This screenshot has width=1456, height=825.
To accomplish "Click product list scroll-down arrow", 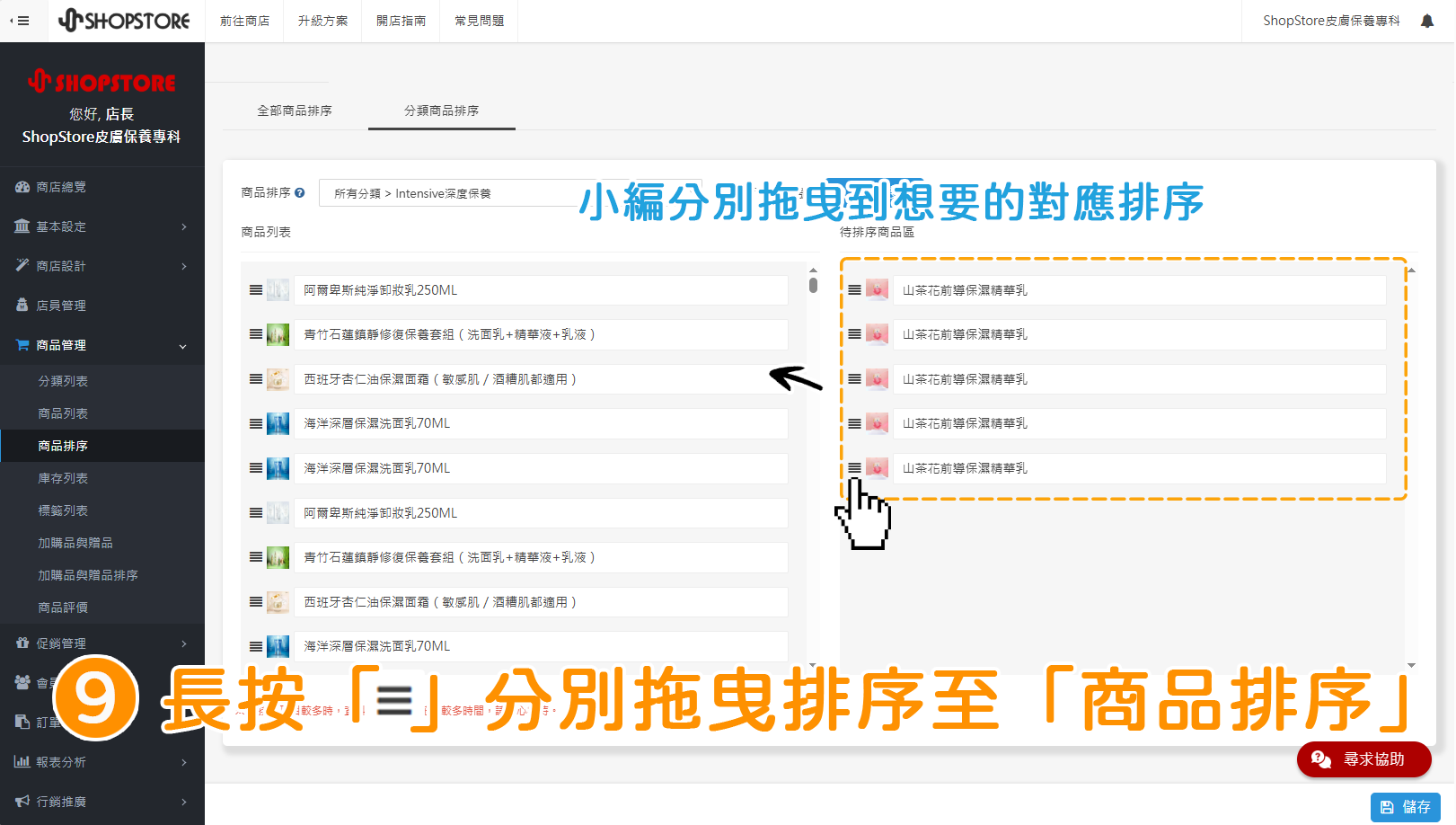I will 813,665.
